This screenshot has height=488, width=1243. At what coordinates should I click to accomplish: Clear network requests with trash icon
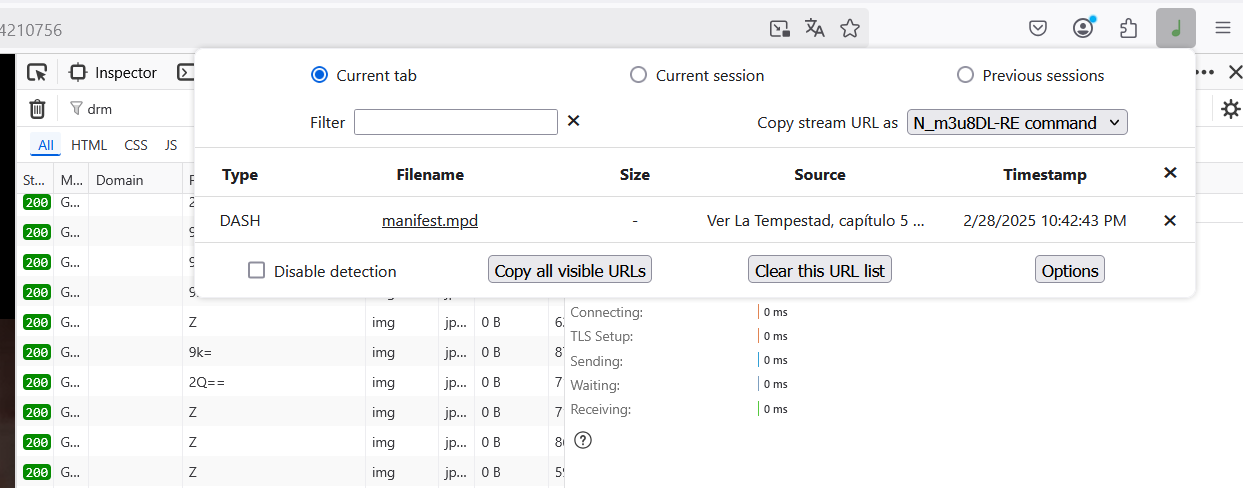pos(37,109)
